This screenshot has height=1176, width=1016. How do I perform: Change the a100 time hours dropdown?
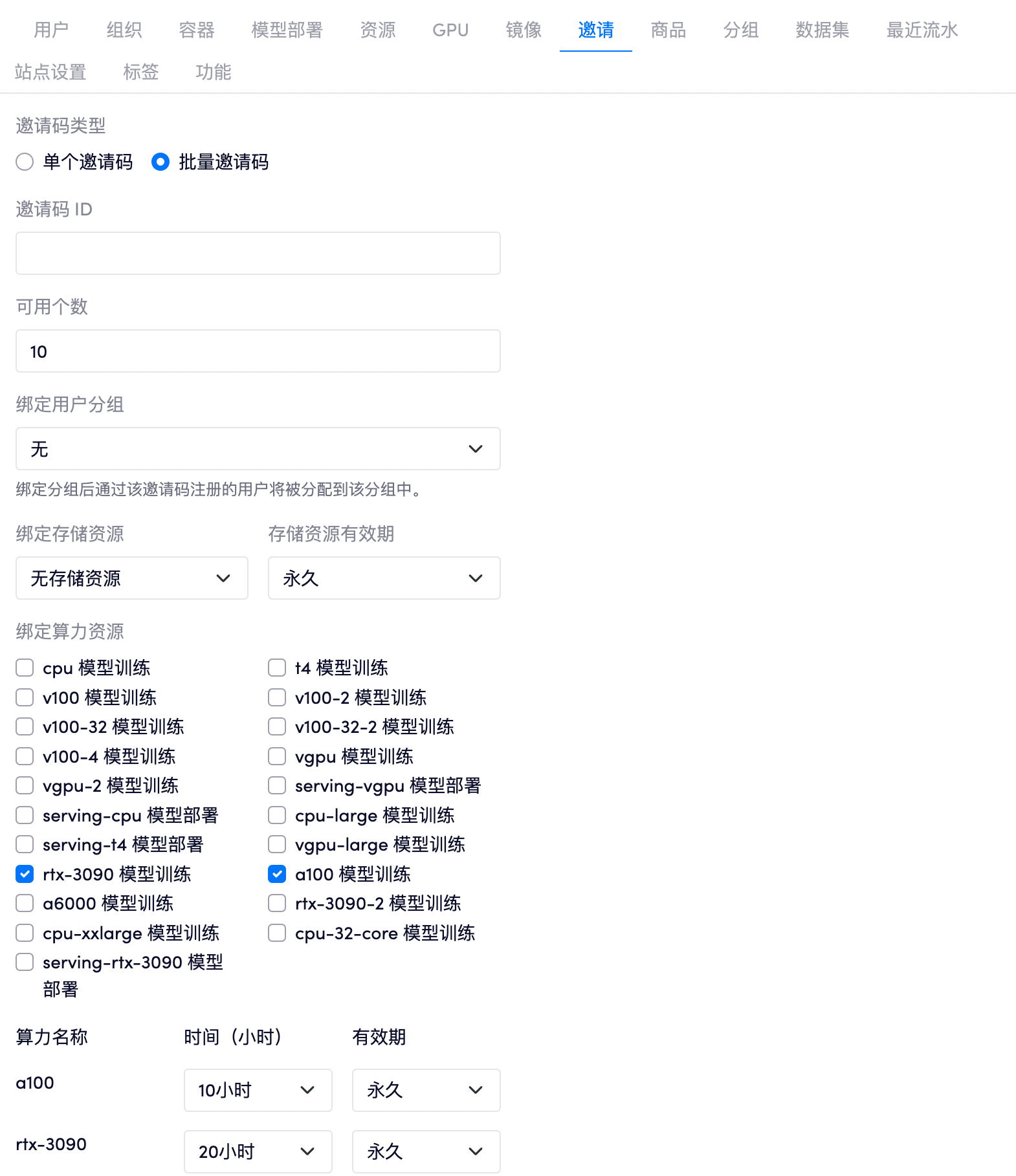click(258, 1091)
